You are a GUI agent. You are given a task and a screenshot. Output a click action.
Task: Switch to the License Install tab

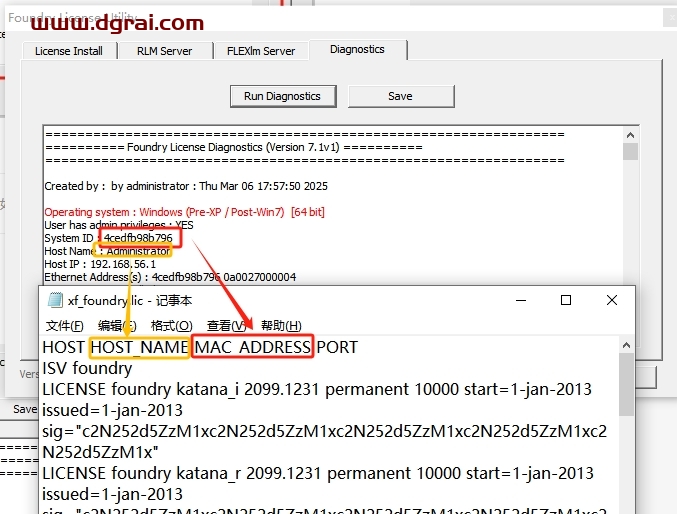(69, 51)
